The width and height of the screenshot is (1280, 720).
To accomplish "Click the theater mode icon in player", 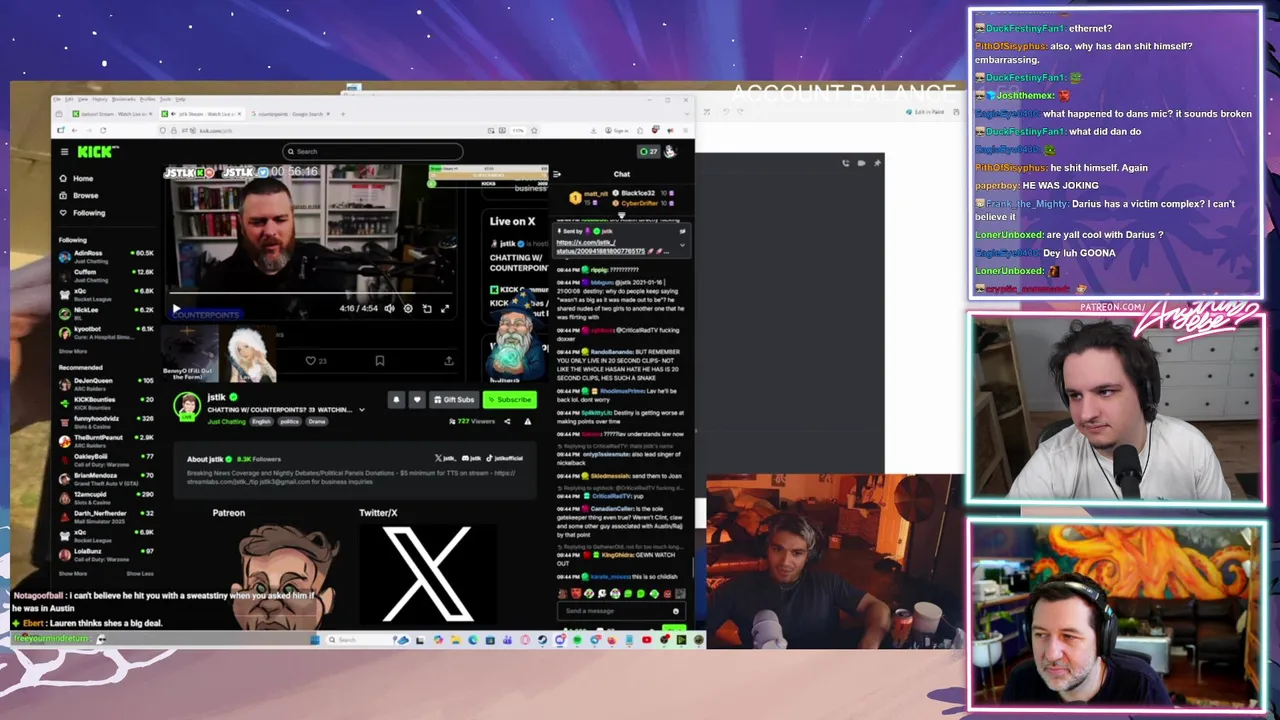I will pyautogui.click(x=427, y=309).
